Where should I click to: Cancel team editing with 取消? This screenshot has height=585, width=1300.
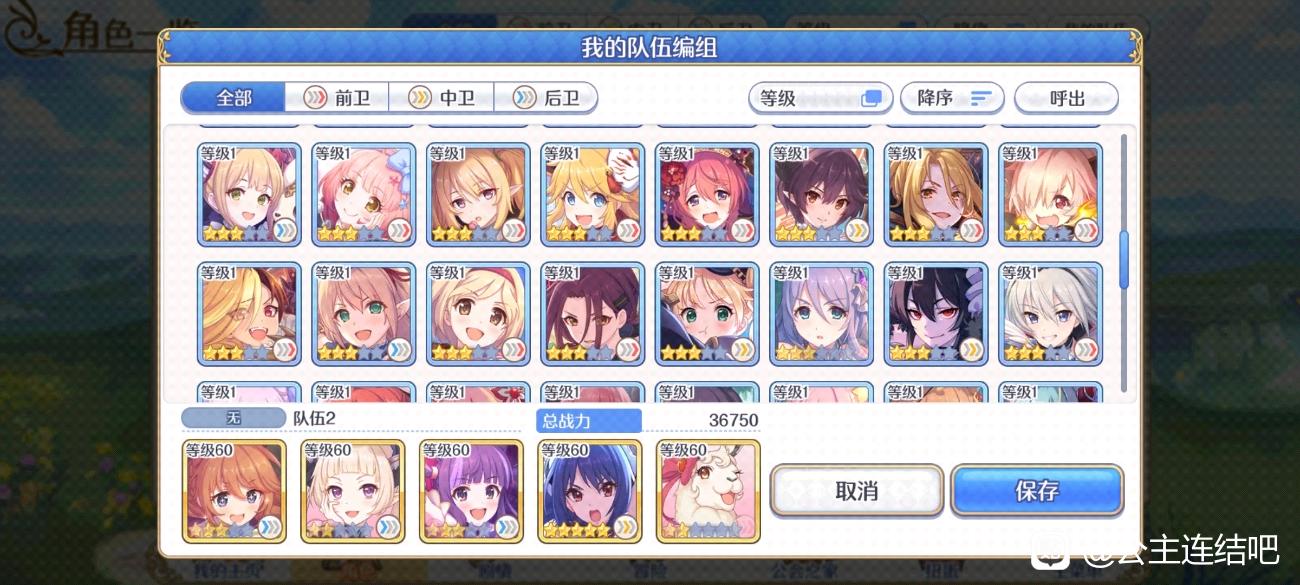click(857, 491)
